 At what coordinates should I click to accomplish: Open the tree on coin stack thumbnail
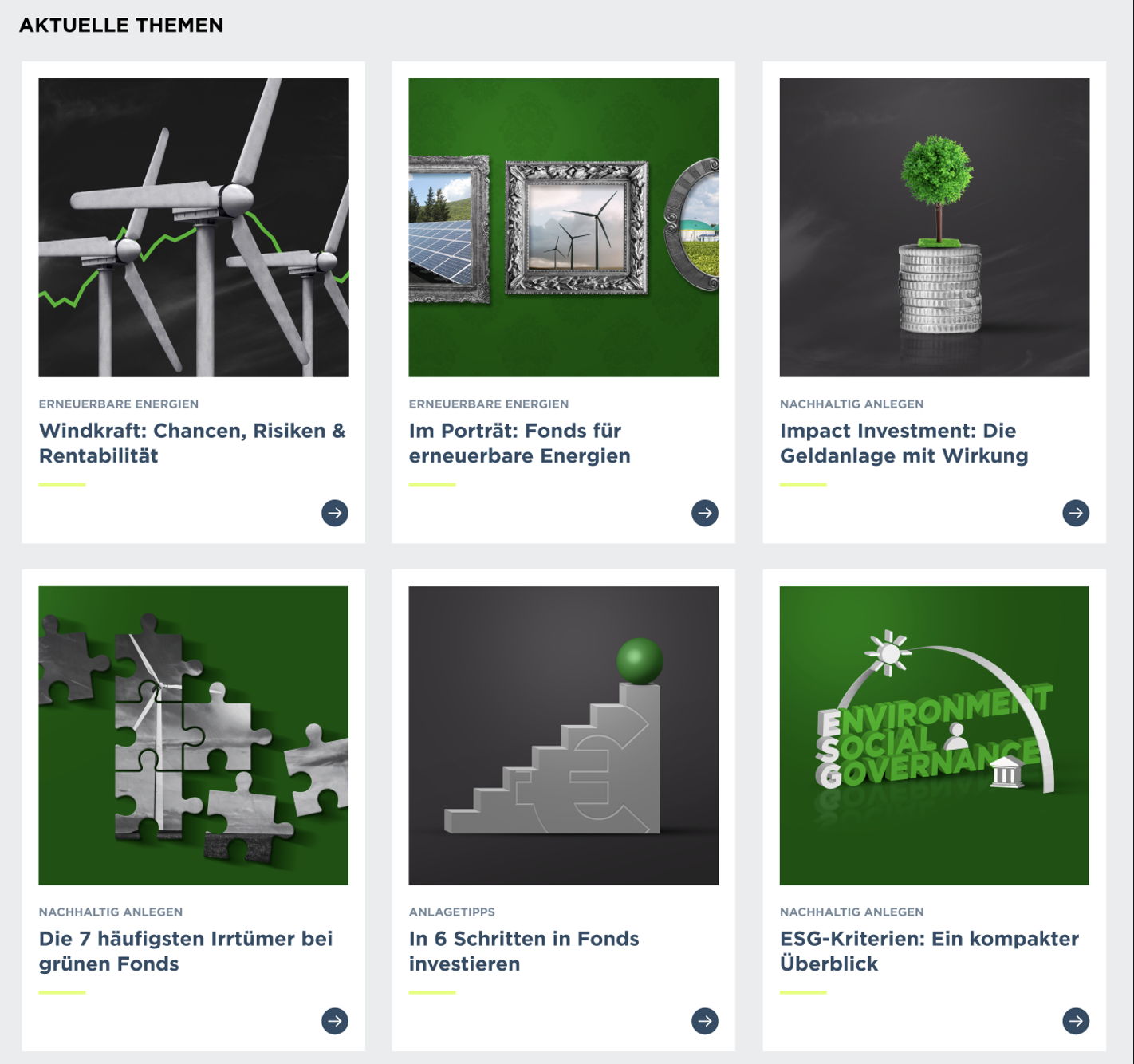pos(935,227)
